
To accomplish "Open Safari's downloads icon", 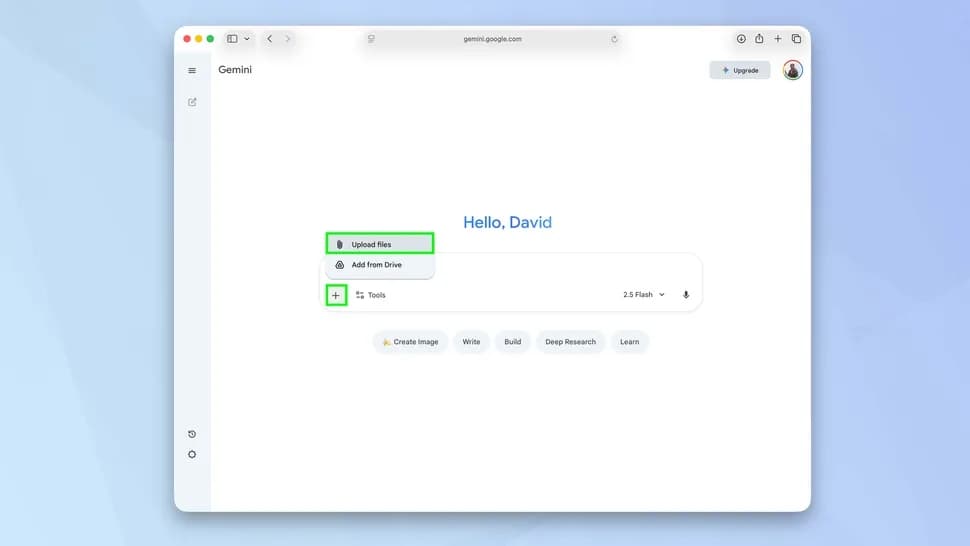I will click(x=741, y=39).
